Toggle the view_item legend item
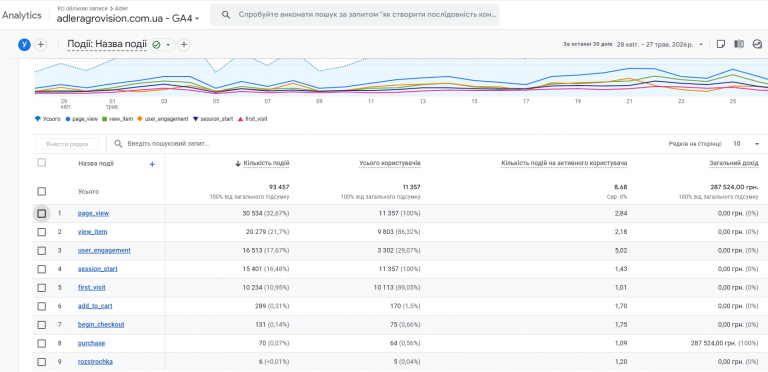Screen dimensions: 768x372 click(118, 118)
